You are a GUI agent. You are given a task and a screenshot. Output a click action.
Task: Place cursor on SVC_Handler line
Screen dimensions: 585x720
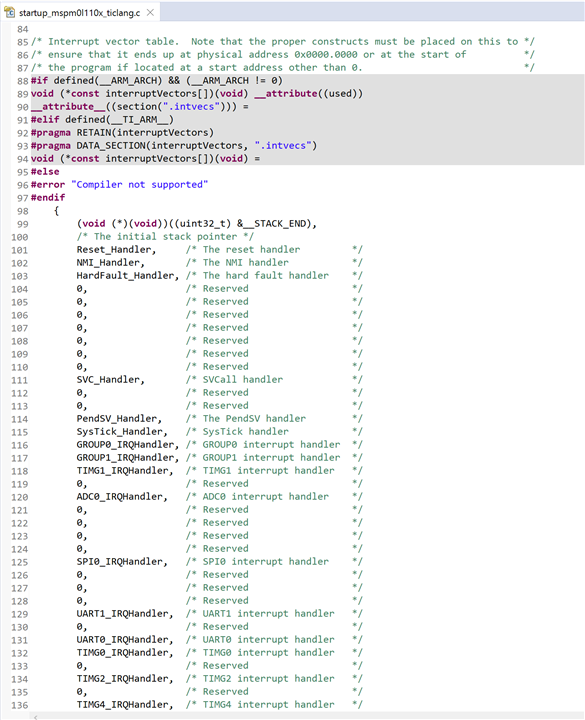click(110, 380)
